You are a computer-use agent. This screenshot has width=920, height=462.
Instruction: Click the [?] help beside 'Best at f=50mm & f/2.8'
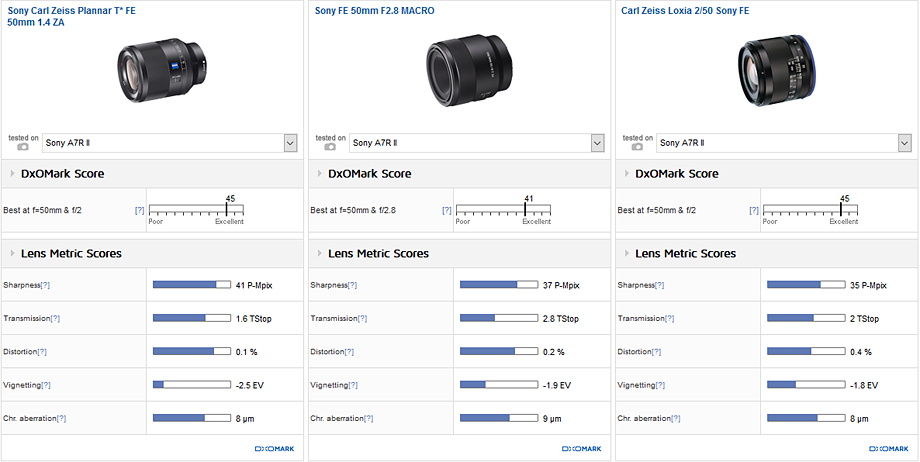[x=447, y=210]
